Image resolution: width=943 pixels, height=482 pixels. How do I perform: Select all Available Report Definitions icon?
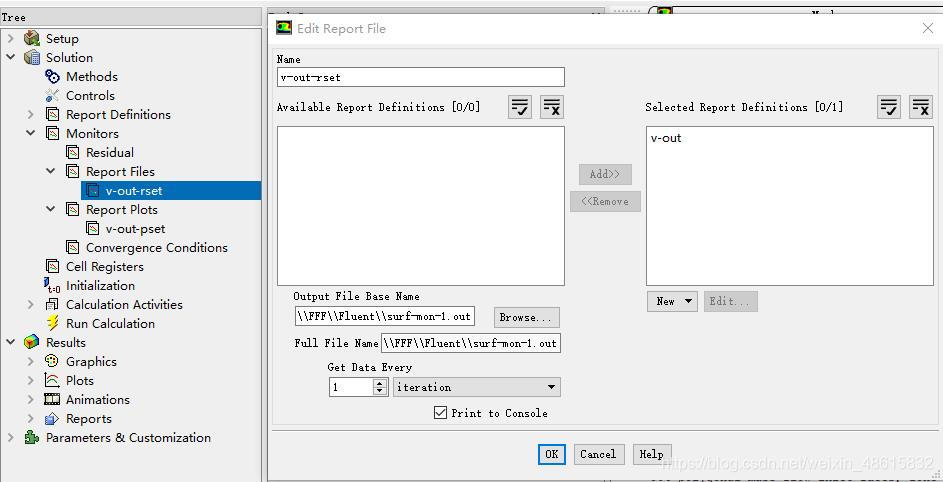pos(520,108)
